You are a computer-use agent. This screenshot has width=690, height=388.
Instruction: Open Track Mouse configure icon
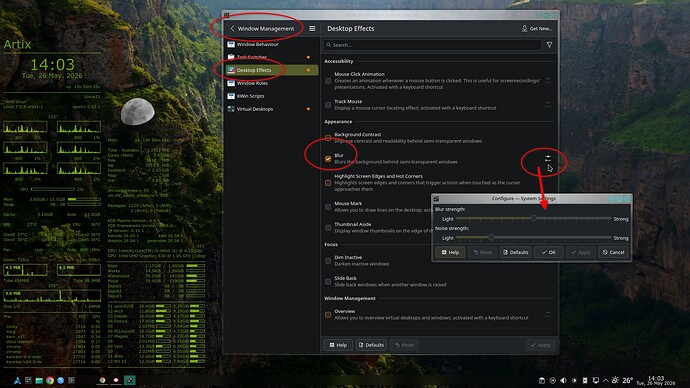(547, 104)
